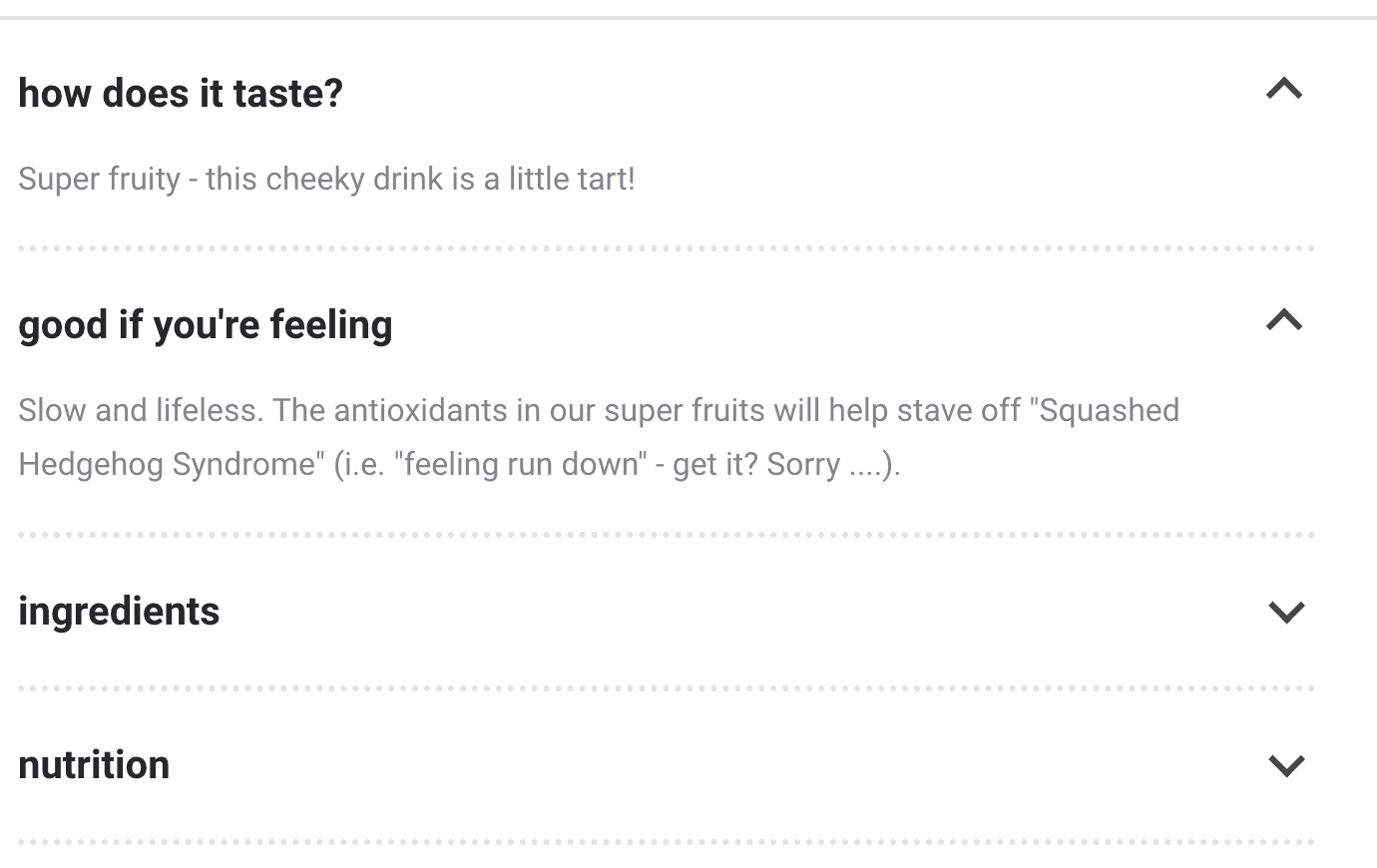Click the dotted divider between ingredients and nutrition

(666, 688)
